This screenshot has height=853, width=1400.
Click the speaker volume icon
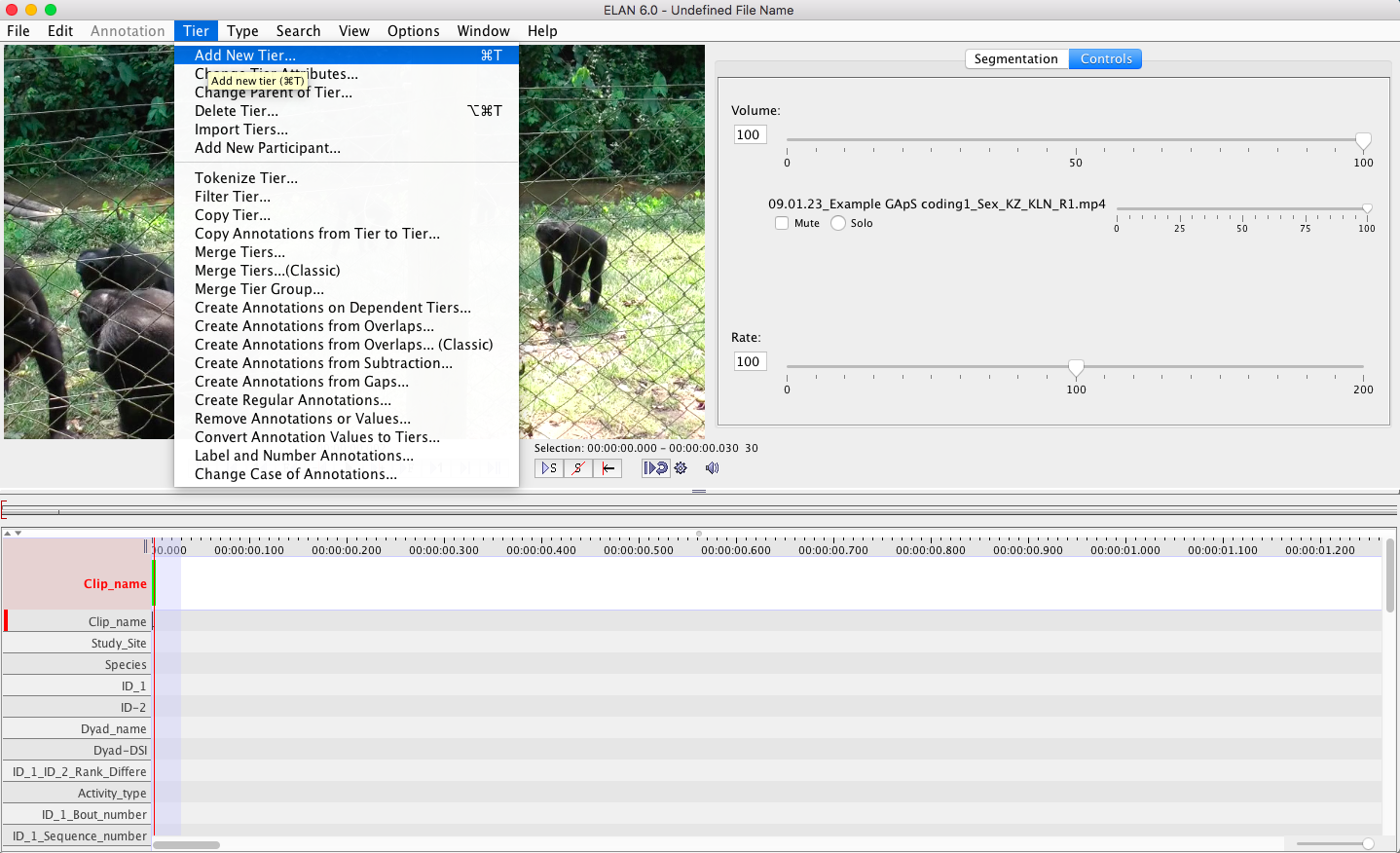[x=711, y=468]
